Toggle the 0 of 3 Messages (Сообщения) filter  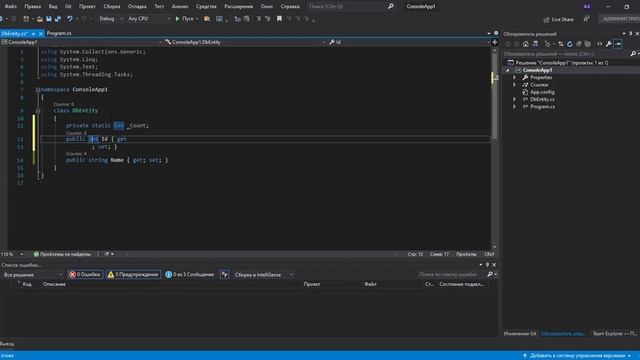(189, 275)
